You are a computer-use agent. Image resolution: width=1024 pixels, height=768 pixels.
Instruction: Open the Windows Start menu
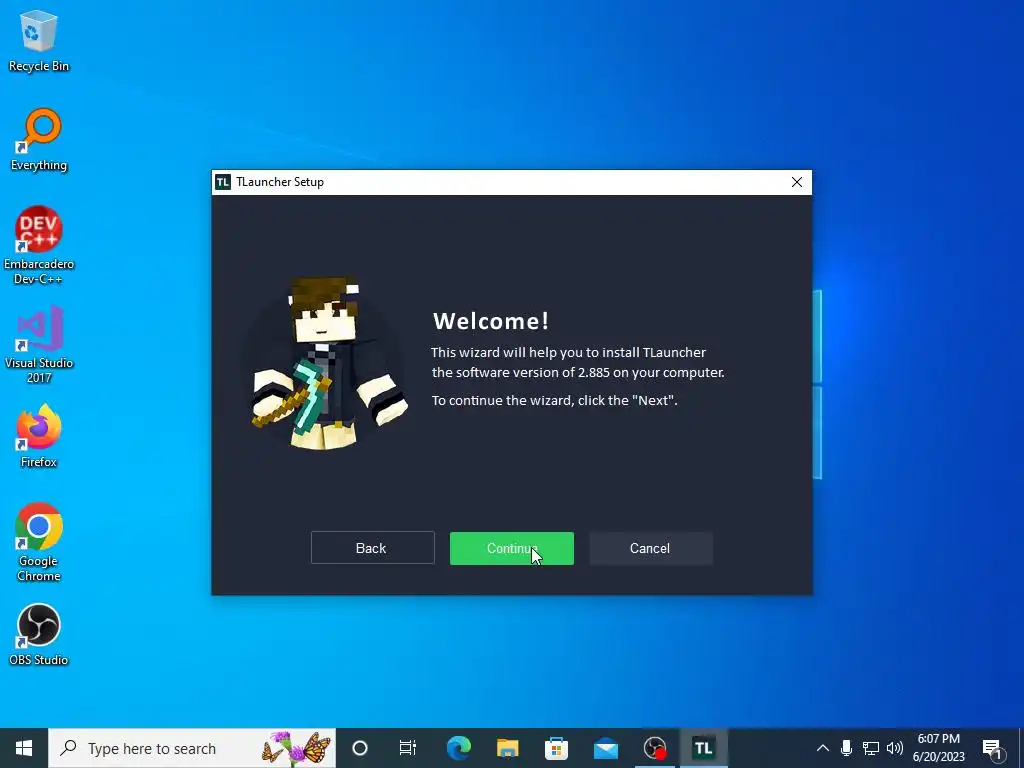coord(24,748)
